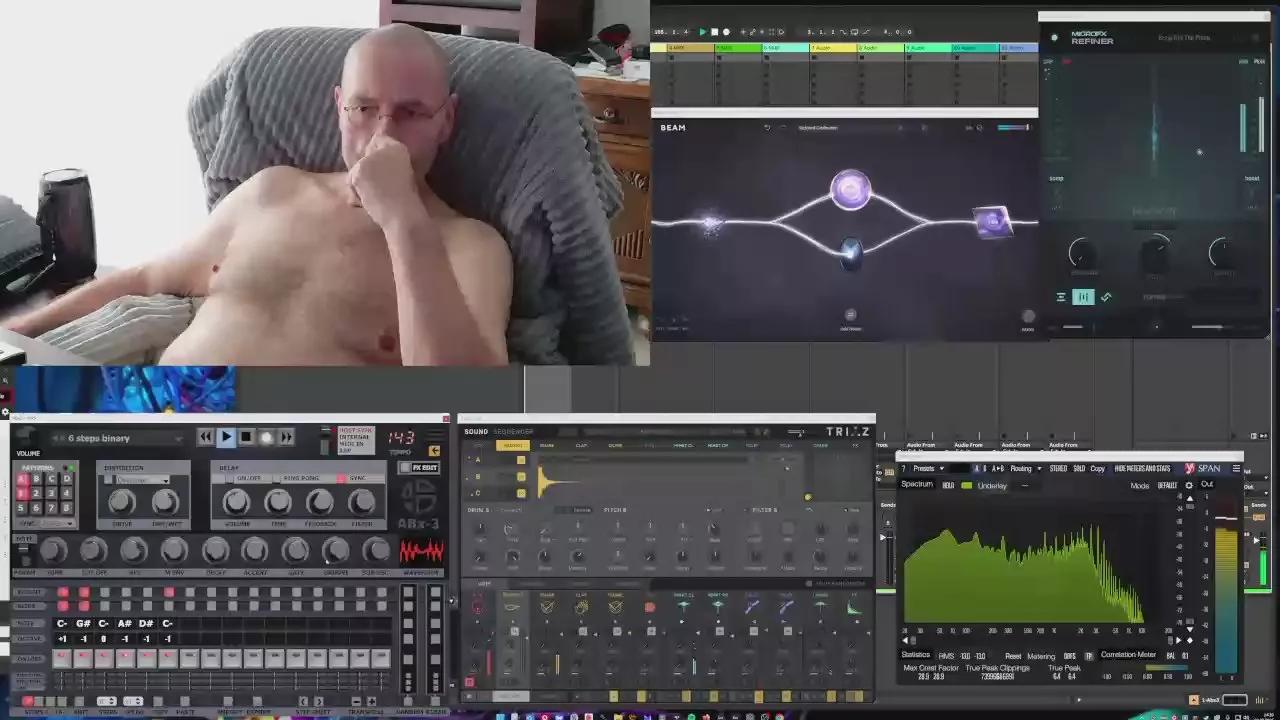Start playback in the ABx-3 sequencer

[x=226, y=437]
